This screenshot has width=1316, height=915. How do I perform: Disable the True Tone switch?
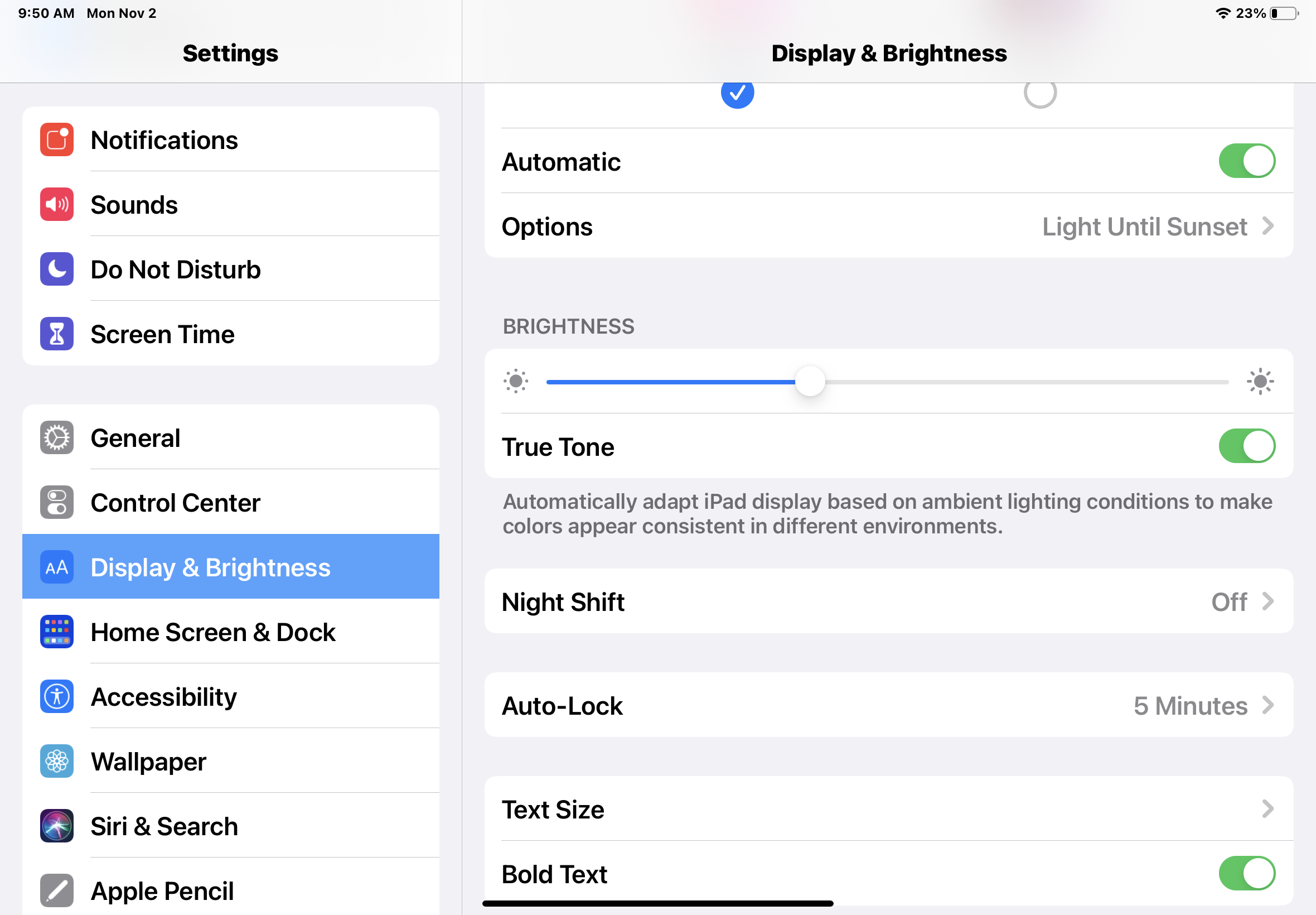1246,446
